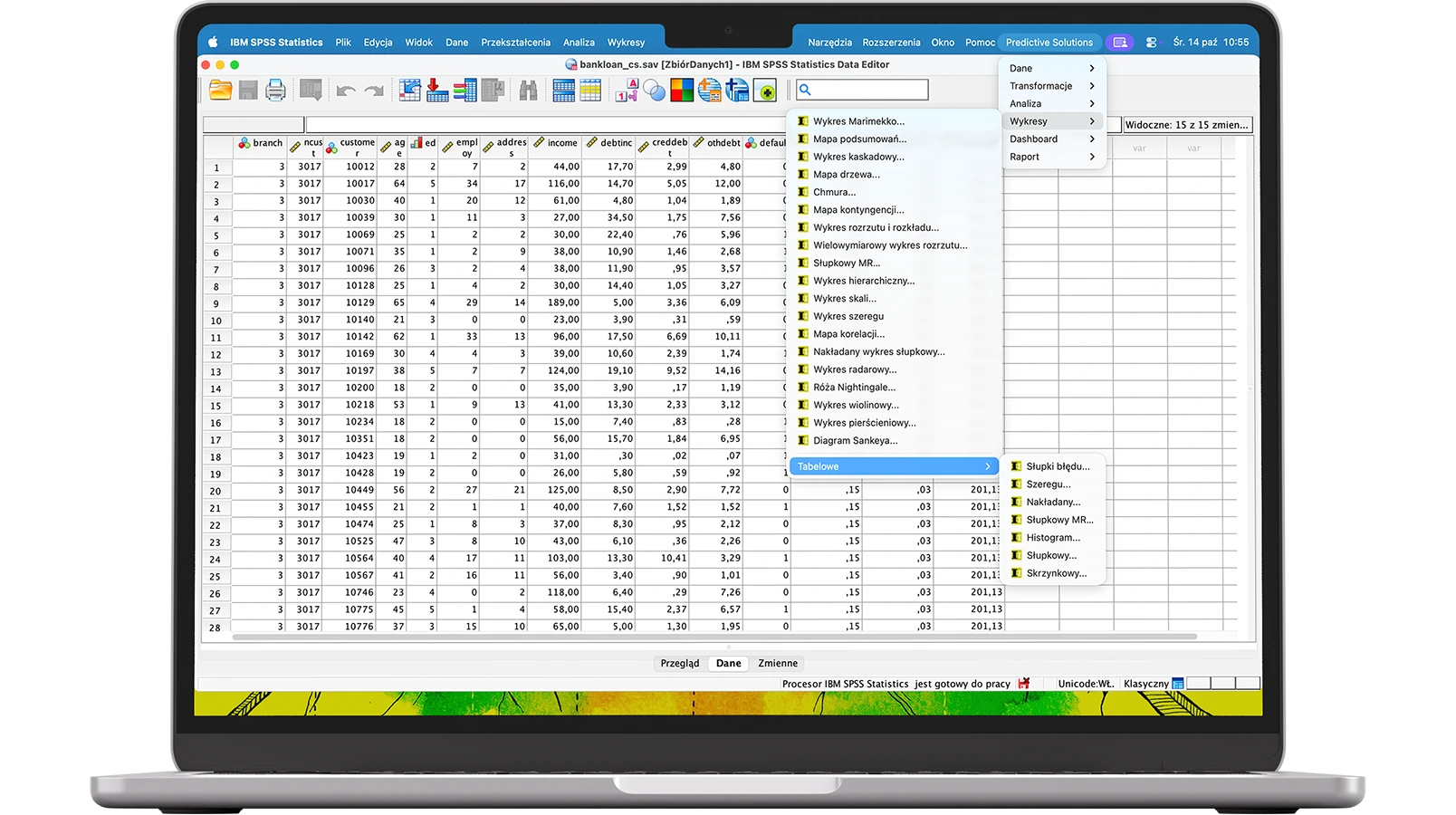1456x815 pixels.
Task: Click the Dane tab at bottom
Action: pyautogui.click(x=728, y=663)
